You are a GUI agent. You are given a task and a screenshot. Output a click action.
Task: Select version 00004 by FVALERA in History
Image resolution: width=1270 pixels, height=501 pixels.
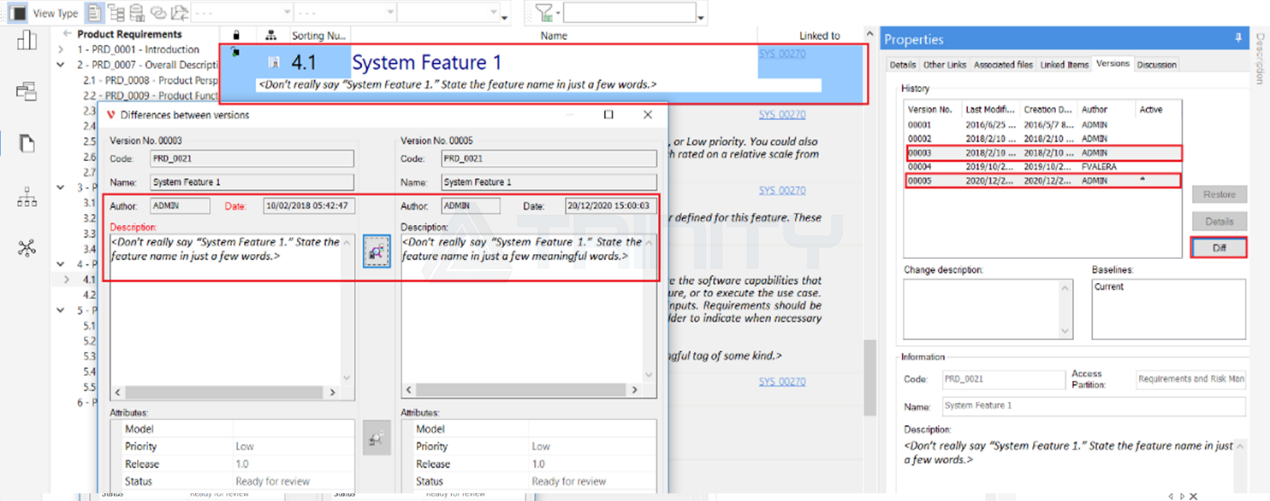coord(1043,167)
